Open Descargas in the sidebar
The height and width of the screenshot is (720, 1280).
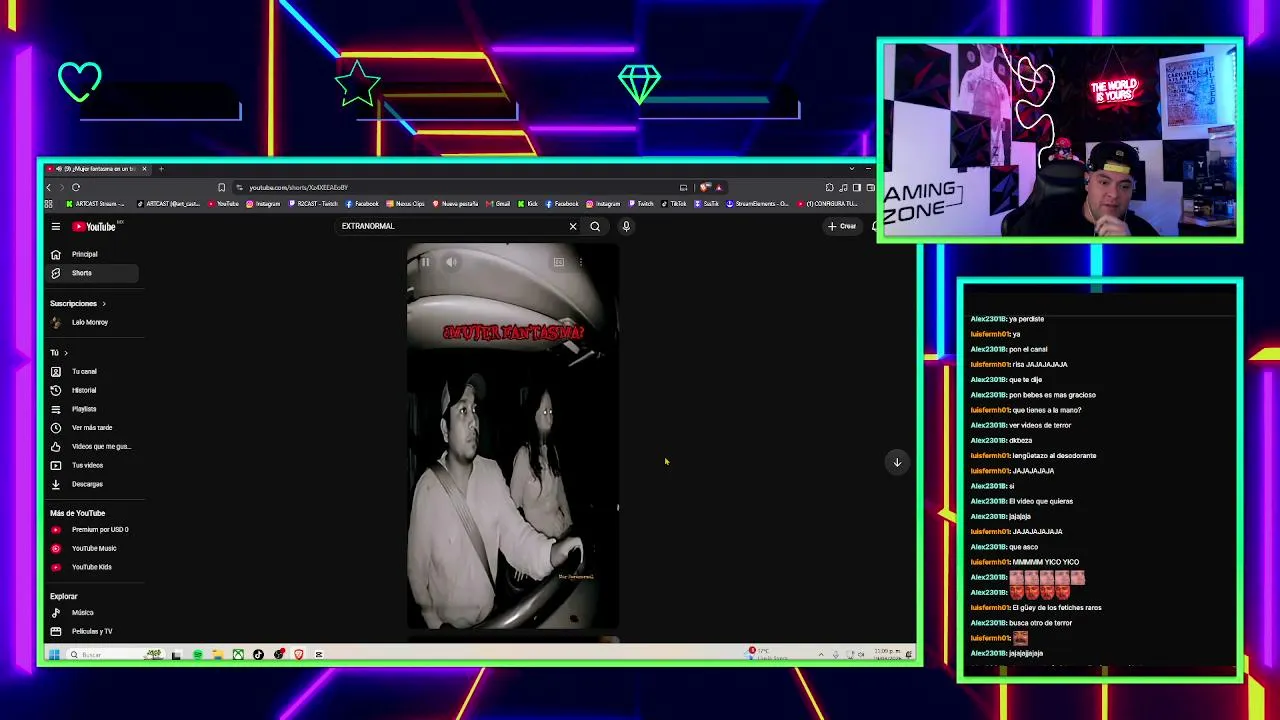tap(92, 484)
